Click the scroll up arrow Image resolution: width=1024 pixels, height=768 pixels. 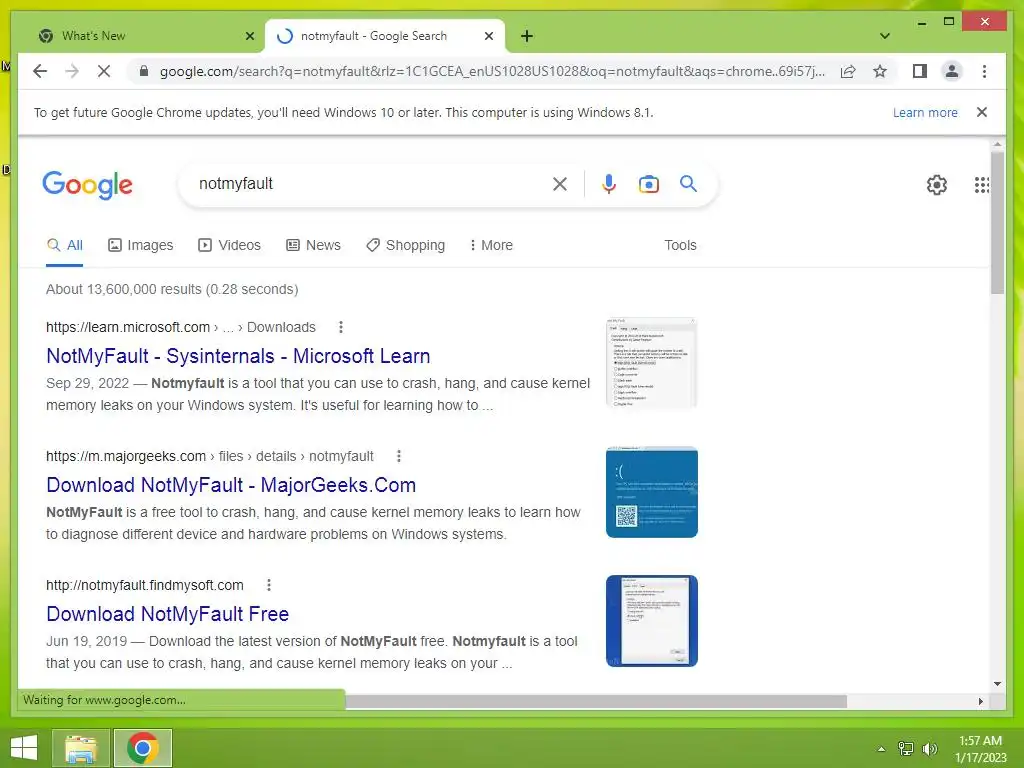point(997,144)
